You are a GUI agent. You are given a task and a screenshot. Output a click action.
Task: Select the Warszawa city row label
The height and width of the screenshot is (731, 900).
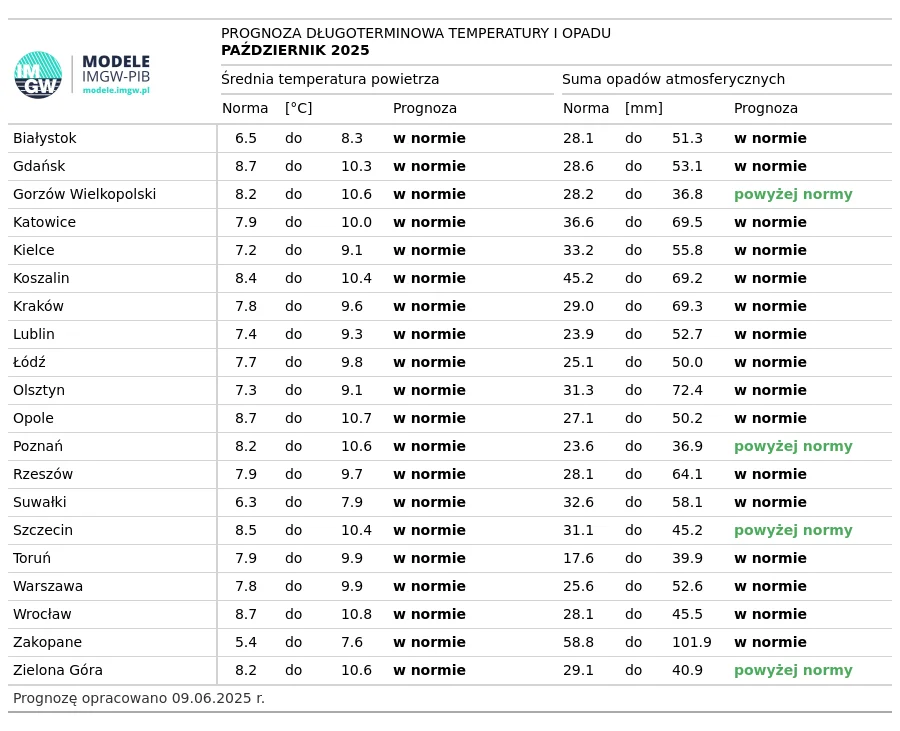click(48, 586)
